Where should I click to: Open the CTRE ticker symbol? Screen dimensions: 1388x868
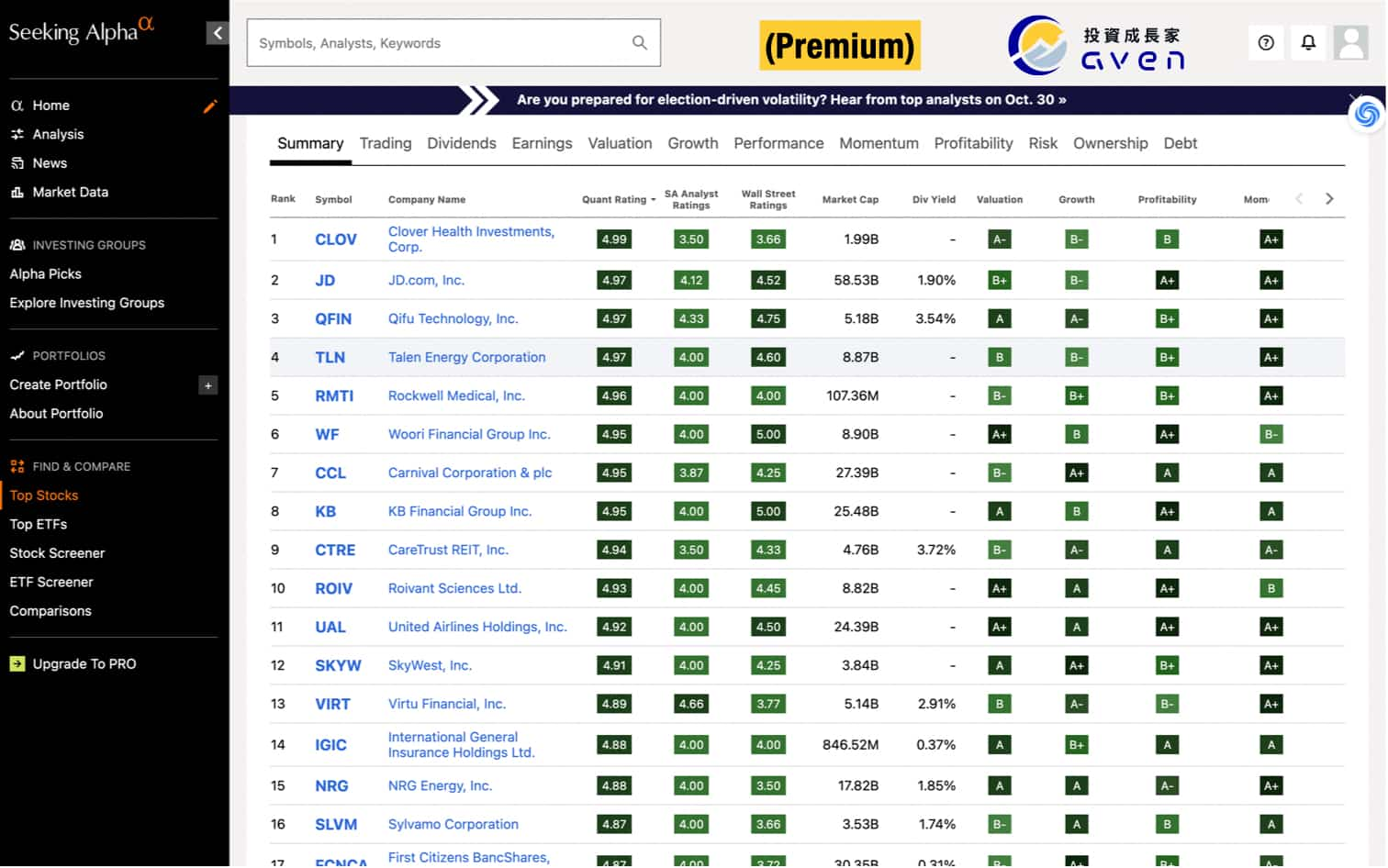coord(335,551)
